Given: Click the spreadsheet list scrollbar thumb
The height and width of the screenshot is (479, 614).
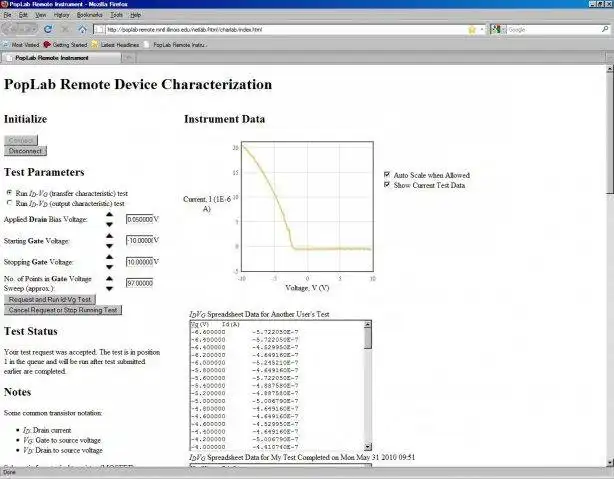Looking at the screenshot, I should coord(368,338).
